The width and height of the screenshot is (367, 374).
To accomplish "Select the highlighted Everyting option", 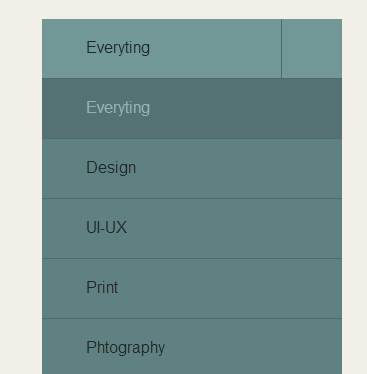I will point(192,108).
